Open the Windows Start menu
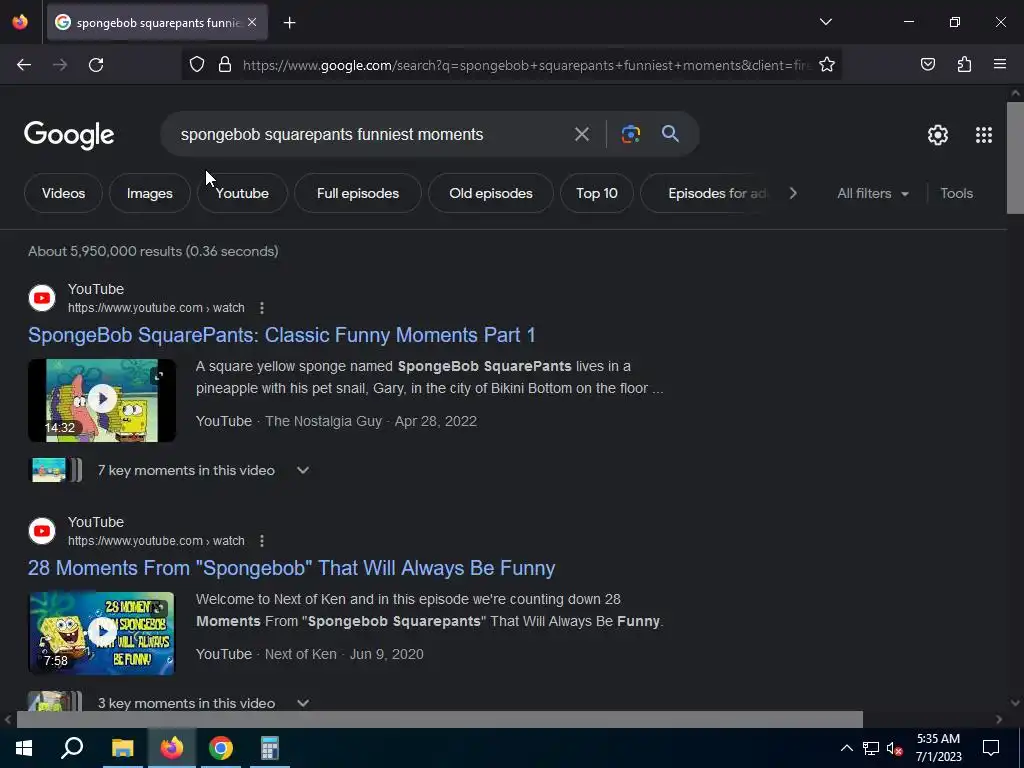The height and width of the screenshot is (768, 1024). (x=24, y=748)
